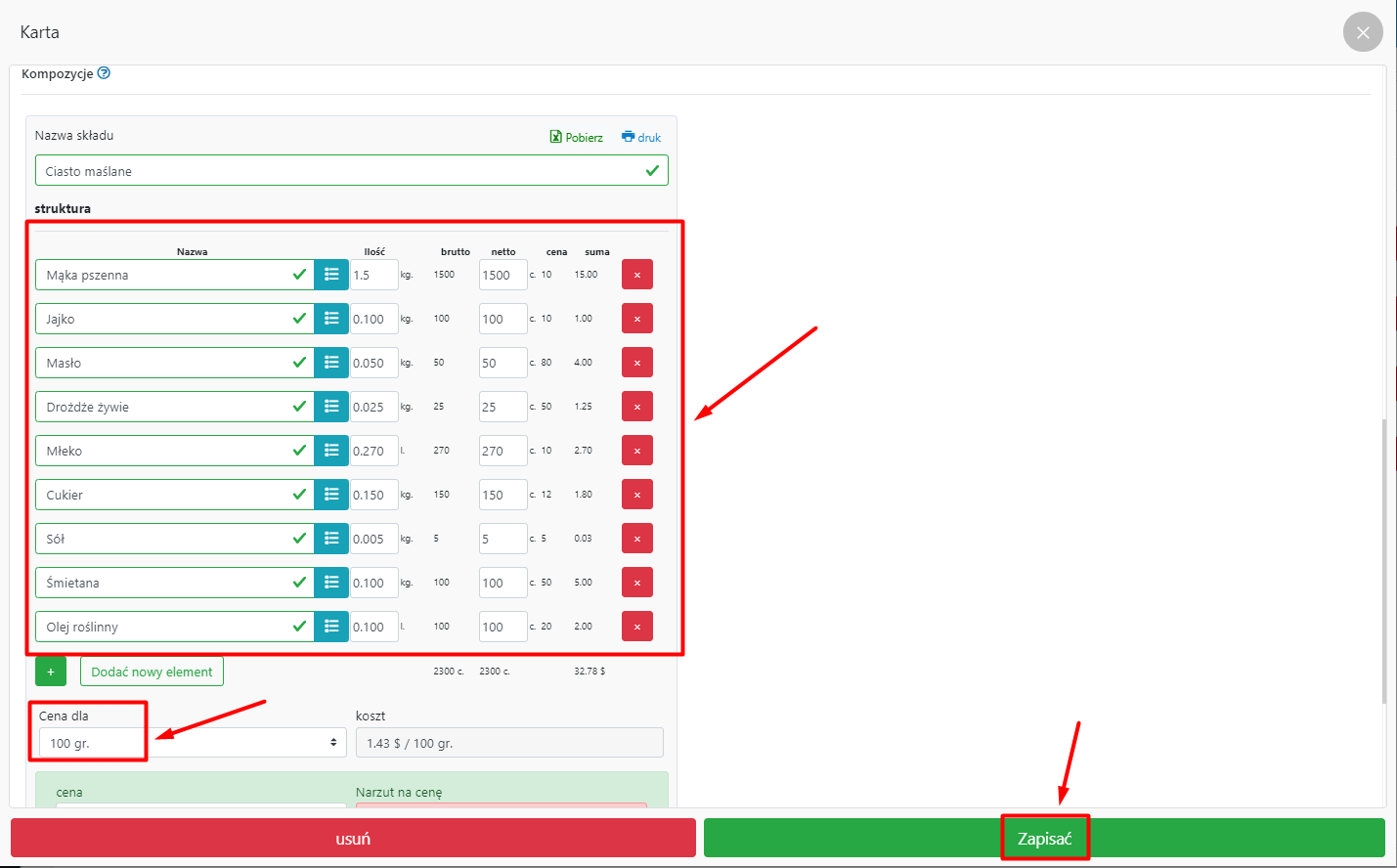1397x868 pixels.
Task: Open list icon for Śmietana ingredient
Action: tap(331, 583)
